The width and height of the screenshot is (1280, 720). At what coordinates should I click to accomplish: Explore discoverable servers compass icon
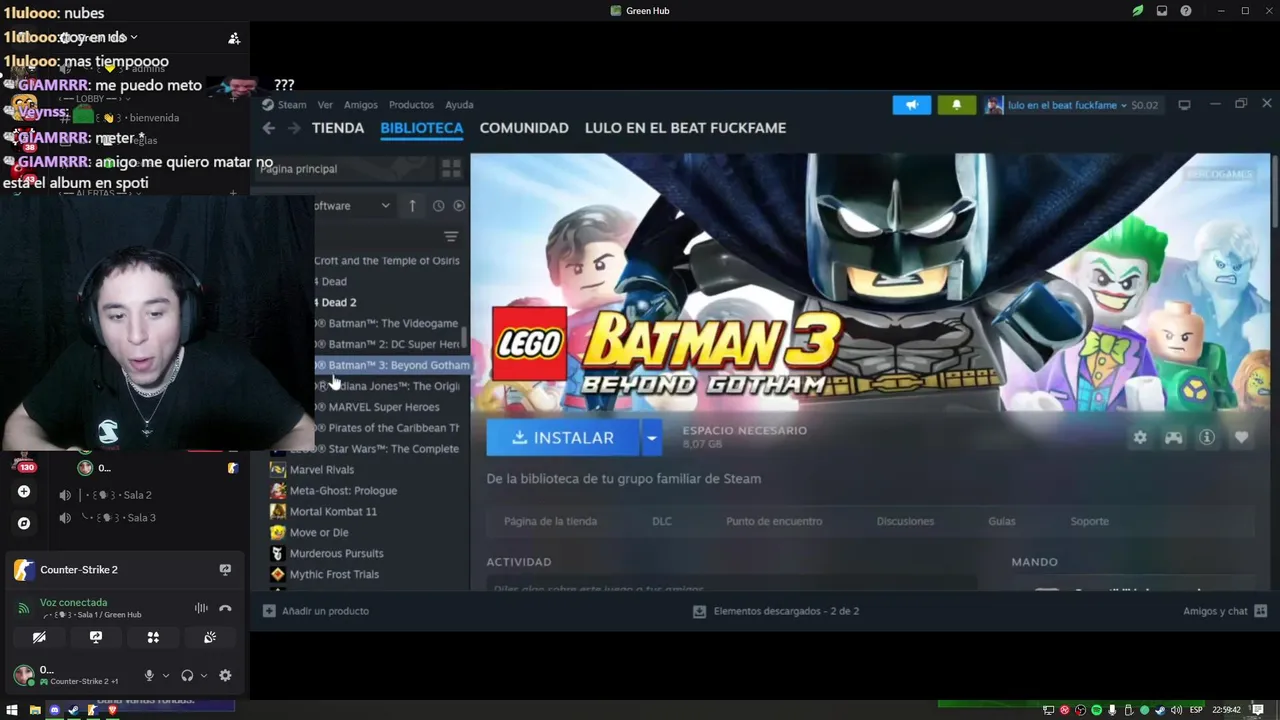[24, 523]
